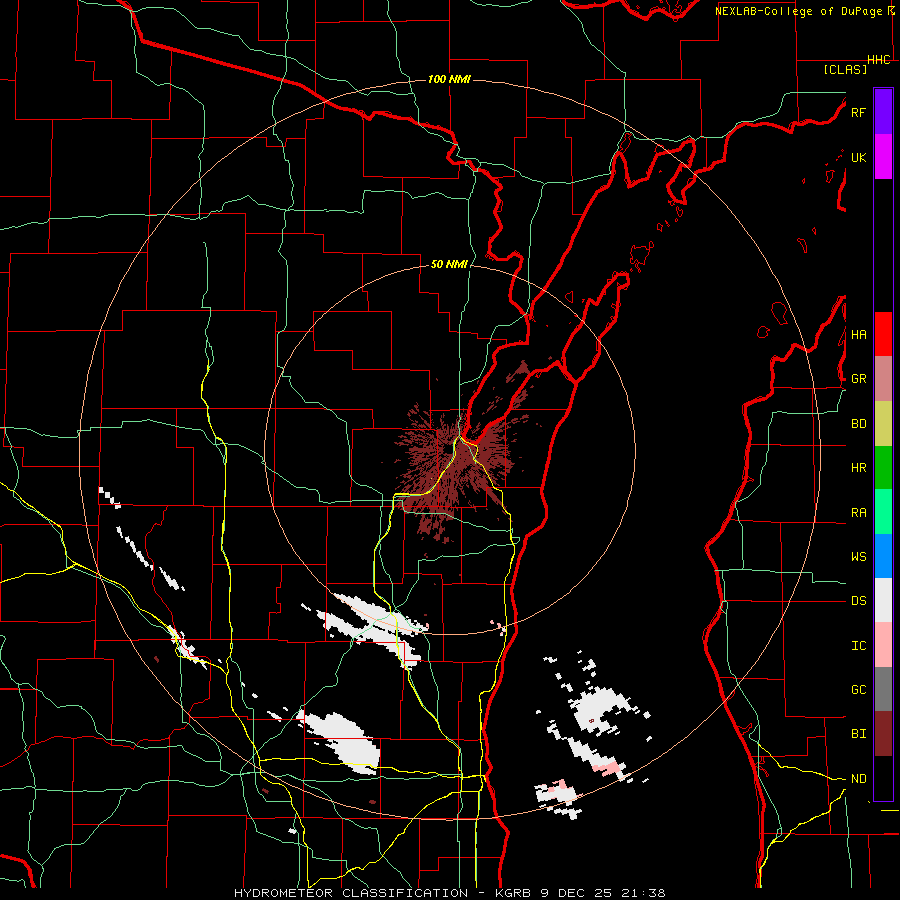Click the '50 NMI' range ring label
The height and width of the screenshot is (900, 900).
coord(449,265)
